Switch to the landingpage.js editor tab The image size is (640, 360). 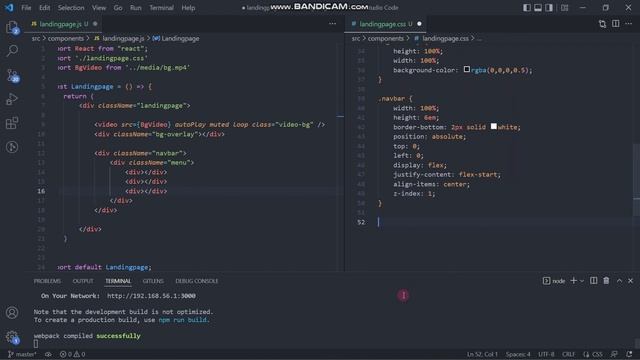coord(61,24)
